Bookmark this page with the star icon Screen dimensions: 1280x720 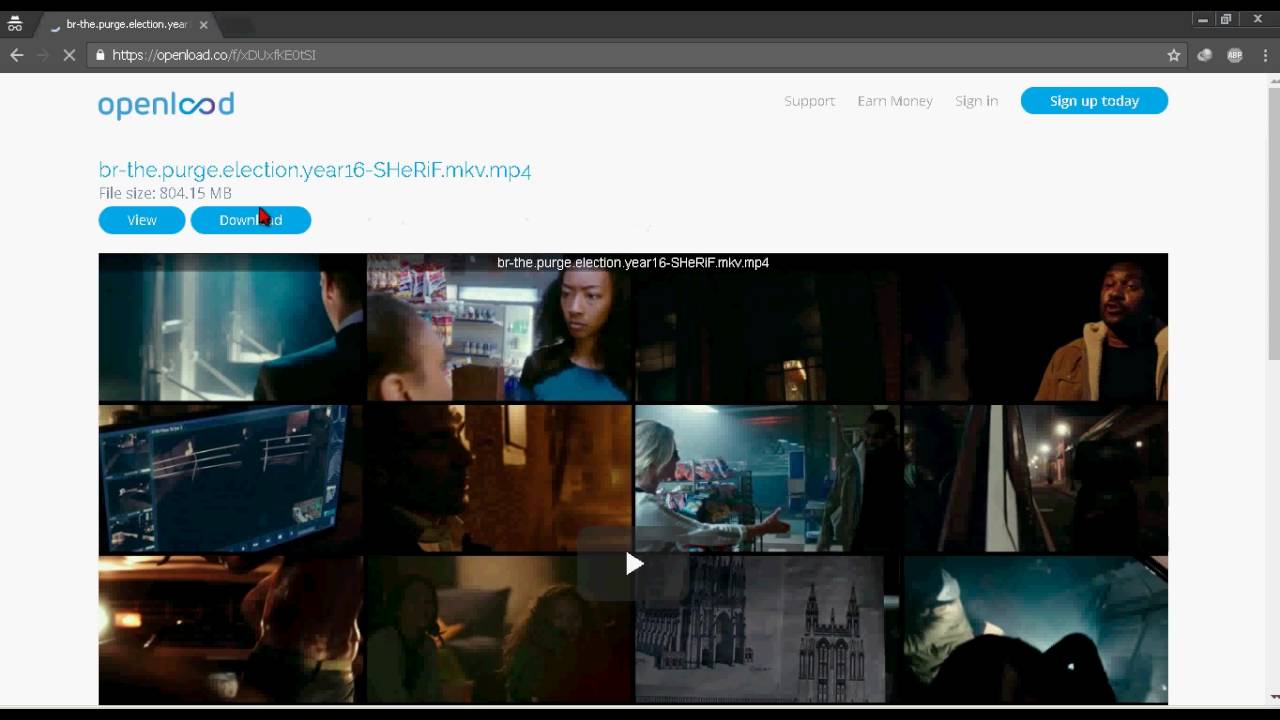1174,55
